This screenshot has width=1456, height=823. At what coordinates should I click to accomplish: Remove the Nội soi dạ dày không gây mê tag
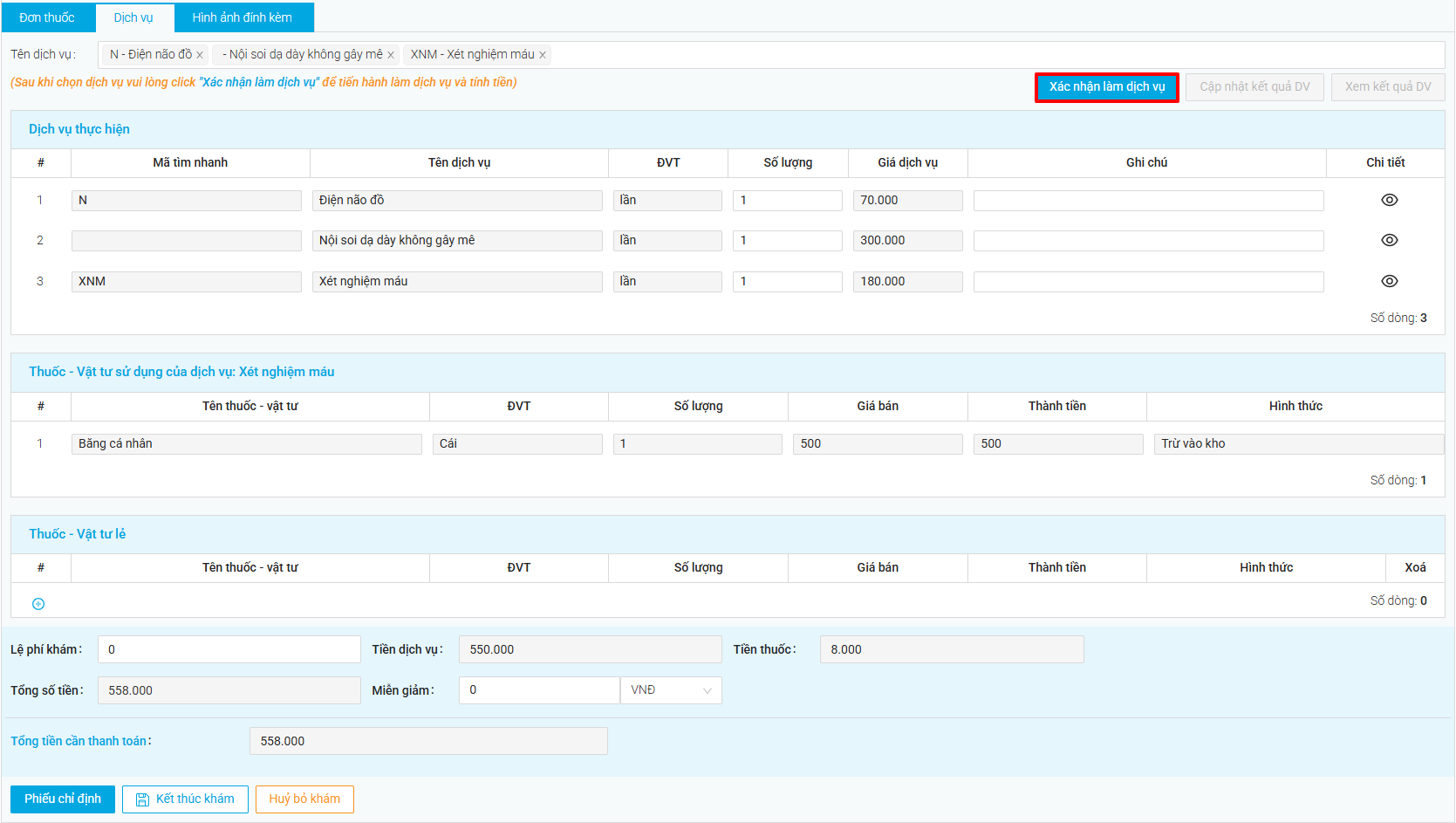click(x=391, y=55)
